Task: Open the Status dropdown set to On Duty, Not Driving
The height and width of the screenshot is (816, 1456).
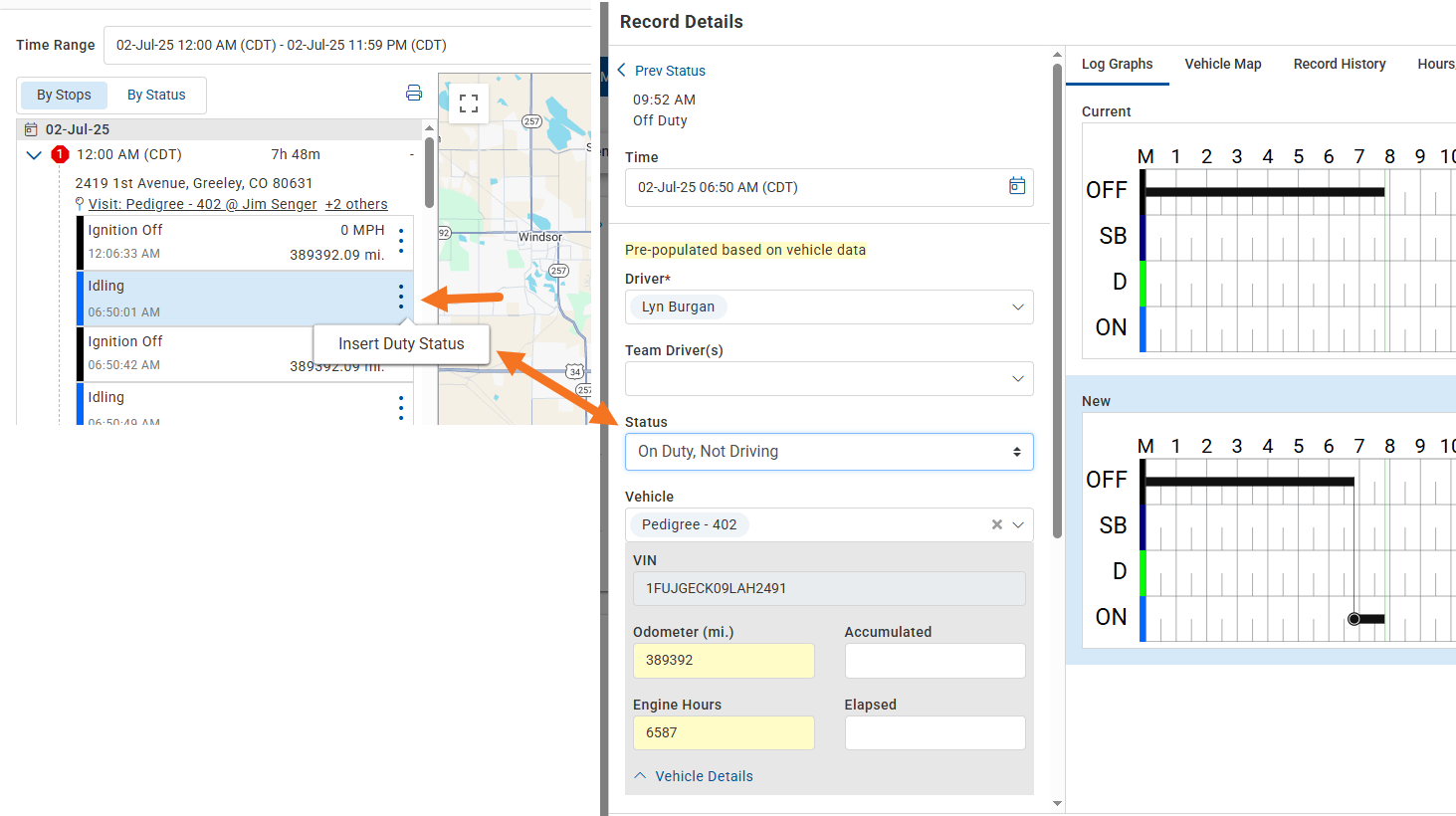Action: (x=829, y=452)
